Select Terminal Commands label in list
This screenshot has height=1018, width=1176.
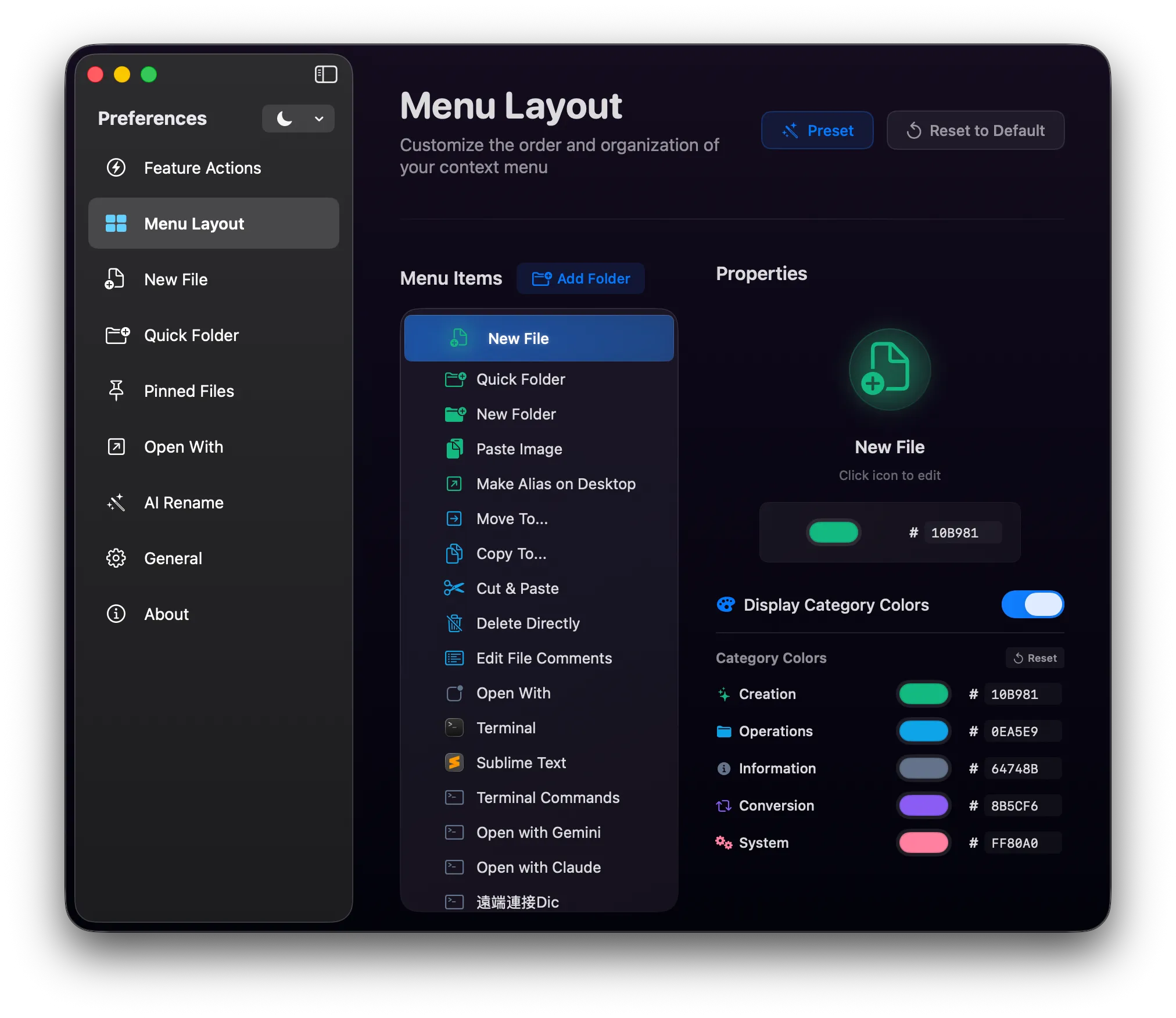coord(548,797)
